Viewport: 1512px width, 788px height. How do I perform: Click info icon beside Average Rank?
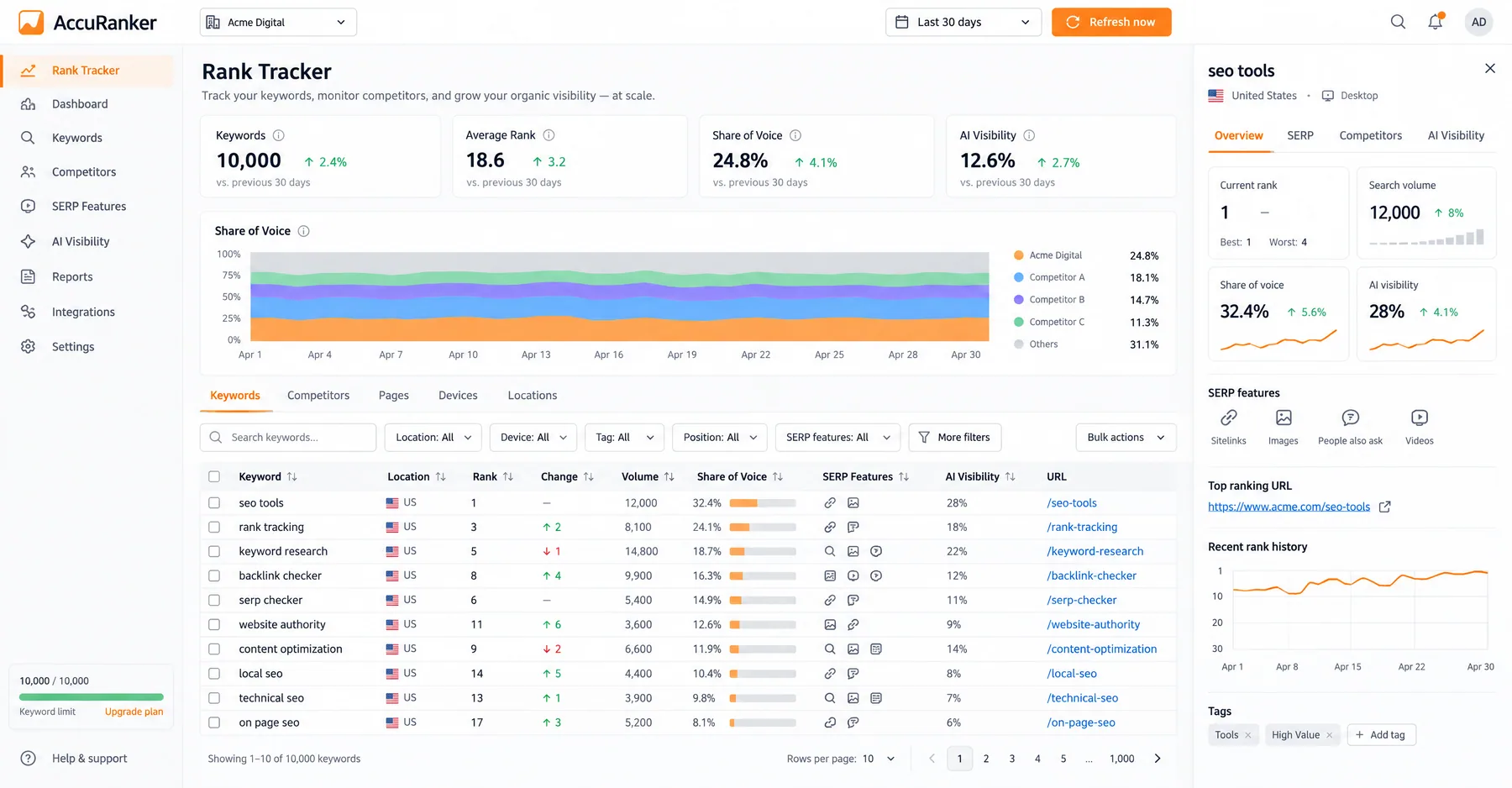tap(549, 135)
